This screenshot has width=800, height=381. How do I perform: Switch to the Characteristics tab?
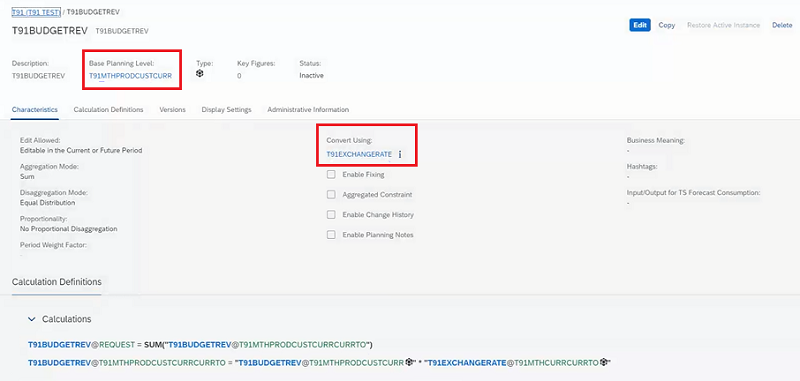[35, 110]
